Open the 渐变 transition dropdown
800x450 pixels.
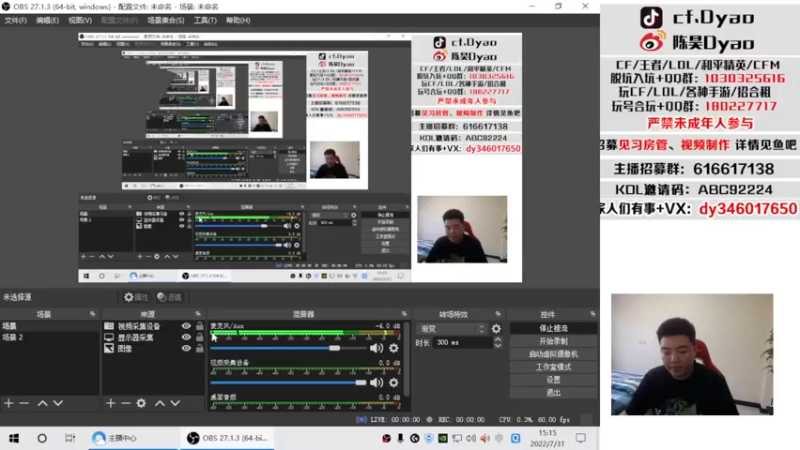coord(452,329)
